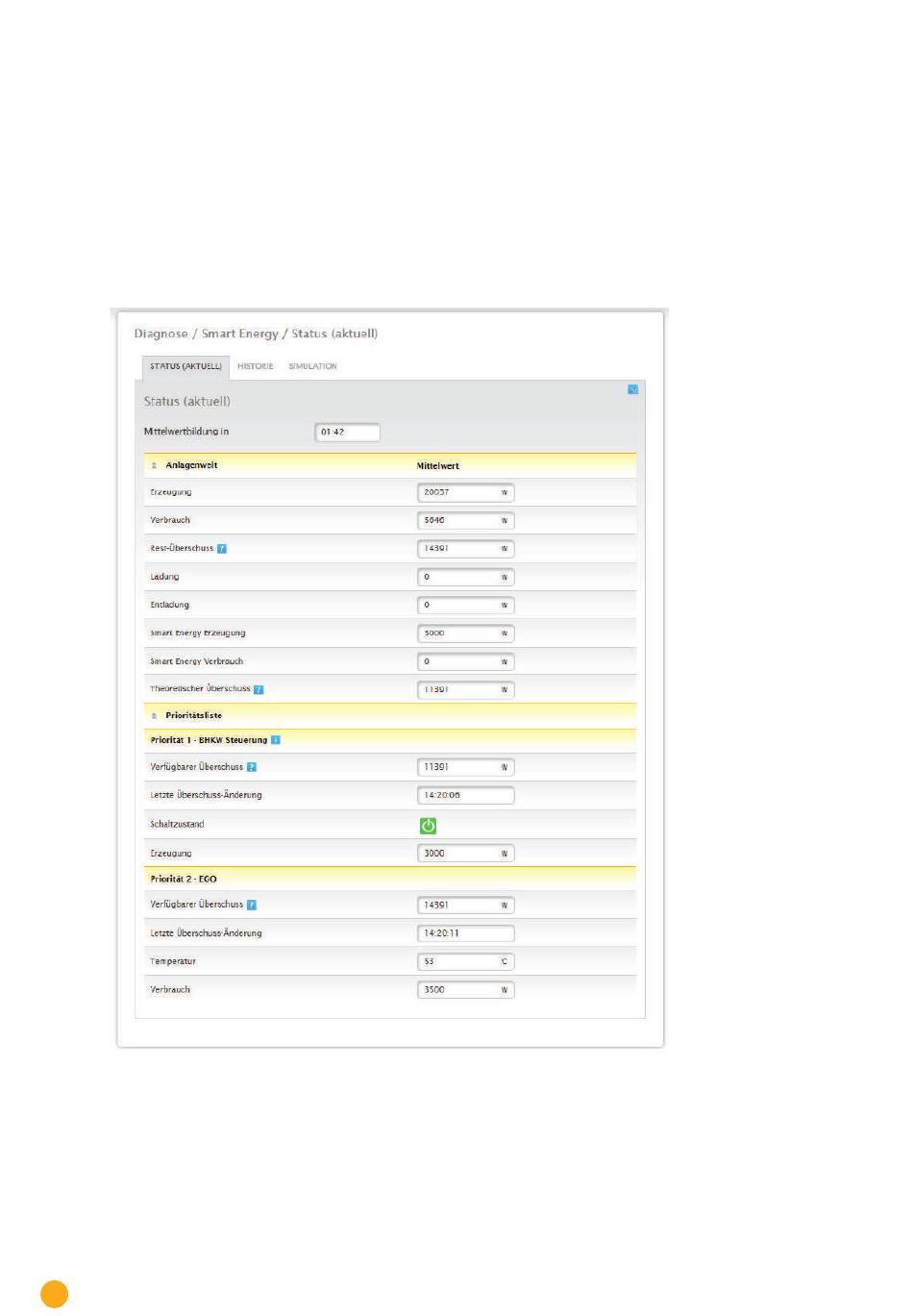Switch to the Simulation tab

coord(313,366)
